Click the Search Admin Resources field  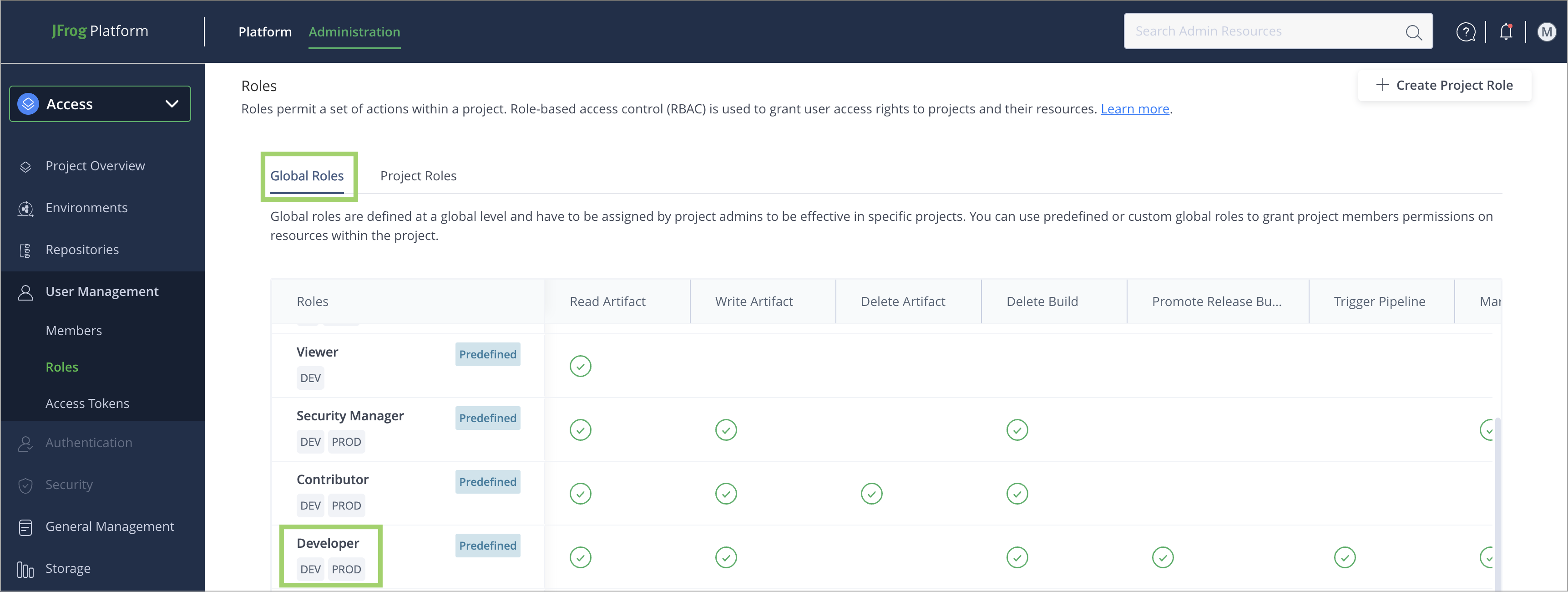click(1260, 31)
